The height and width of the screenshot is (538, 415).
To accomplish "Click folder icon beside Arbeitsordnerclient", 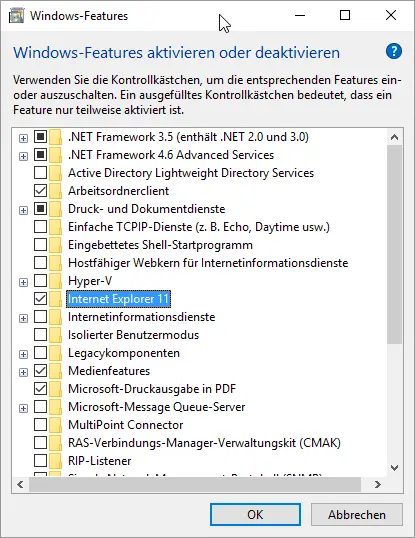I will 55,191.
